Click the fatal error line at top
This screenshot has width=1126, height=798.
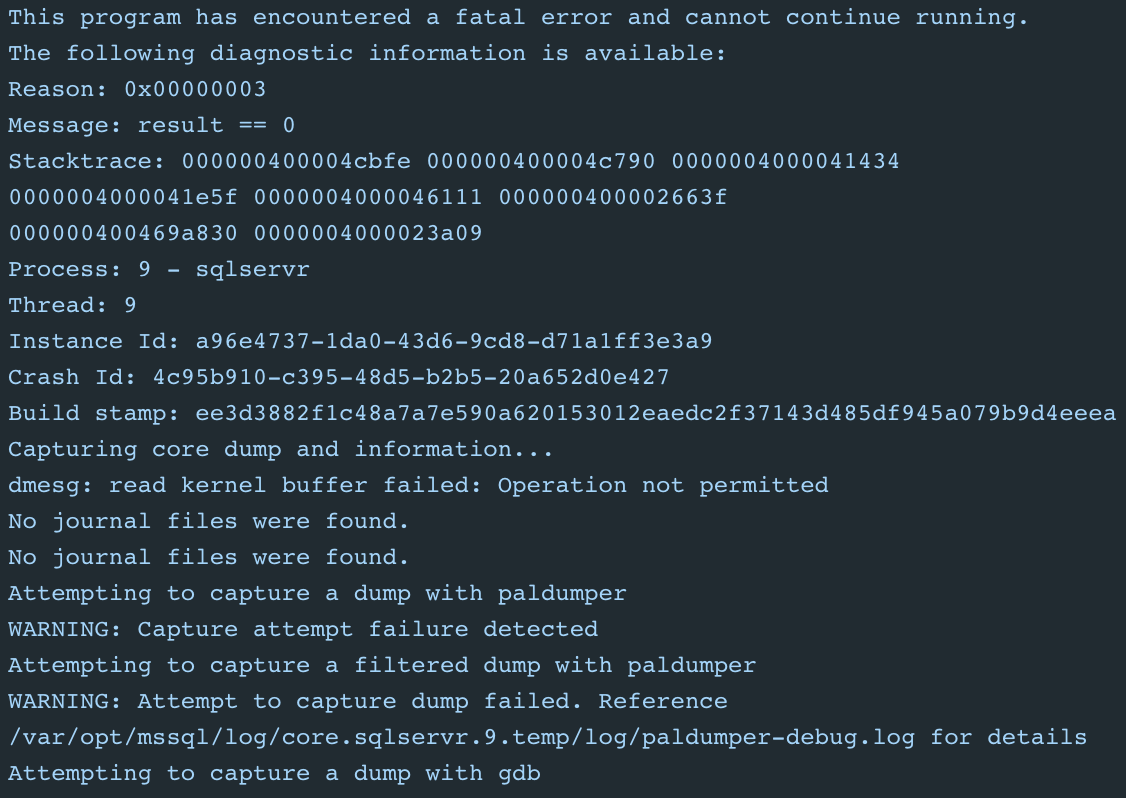(518, 17)
